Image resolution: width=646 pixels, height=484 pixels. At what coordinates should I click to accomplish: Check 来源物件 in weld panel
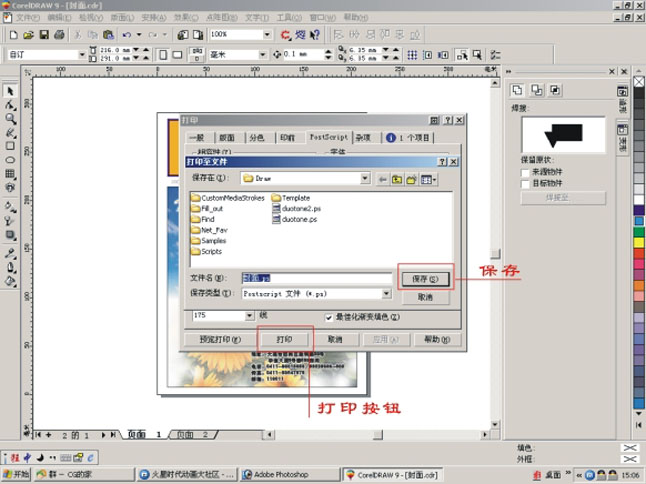[x=524, y=173]
